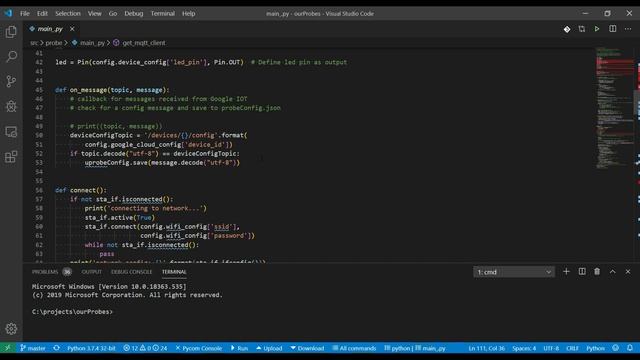Open the Search view in activity bar
Viewport: 640px width, 360px height.
(x=11, y=56)
